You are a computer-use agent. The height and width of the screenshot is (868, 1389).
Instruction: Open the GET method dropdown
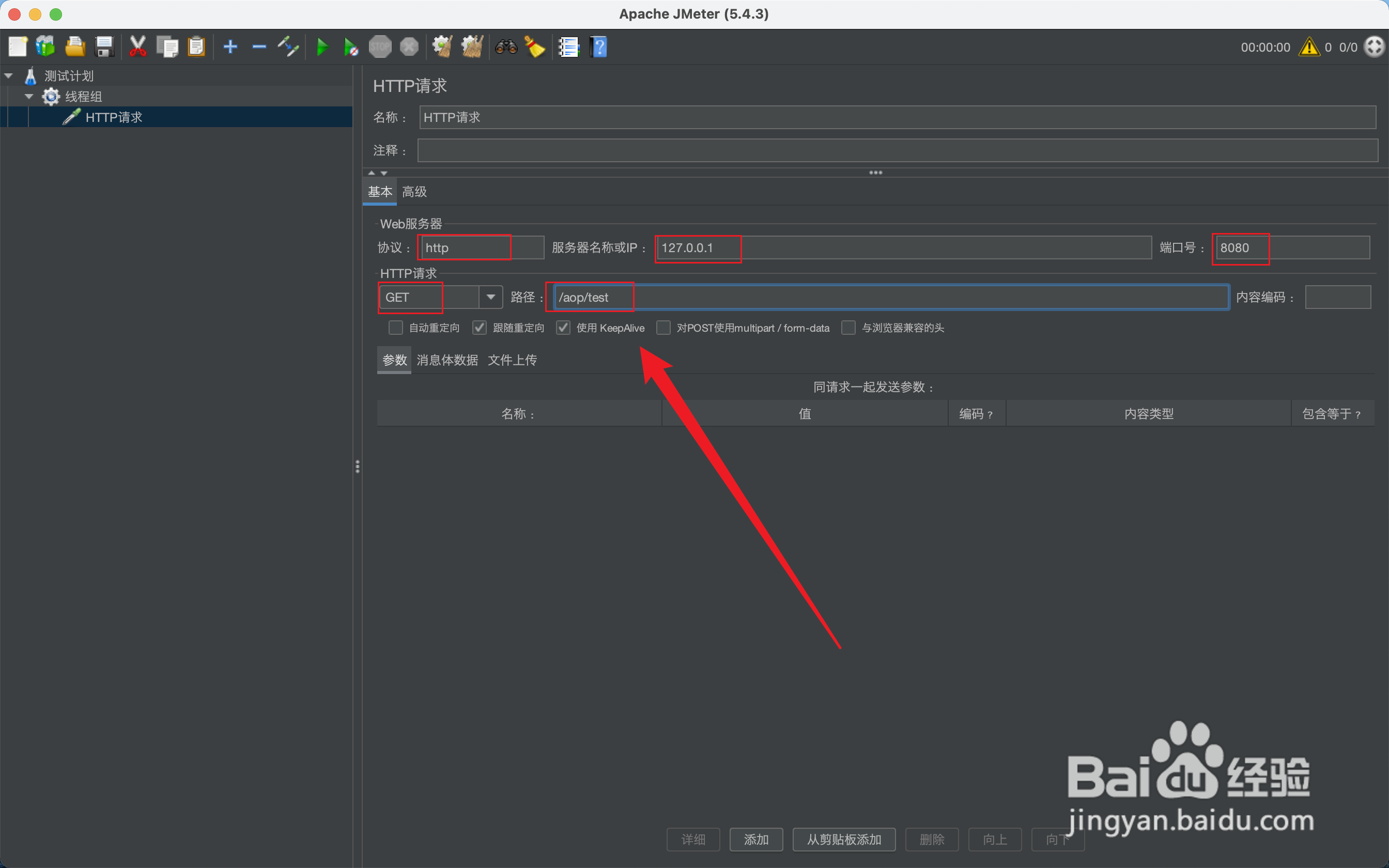pyautogui.click(x=491, y=297)
